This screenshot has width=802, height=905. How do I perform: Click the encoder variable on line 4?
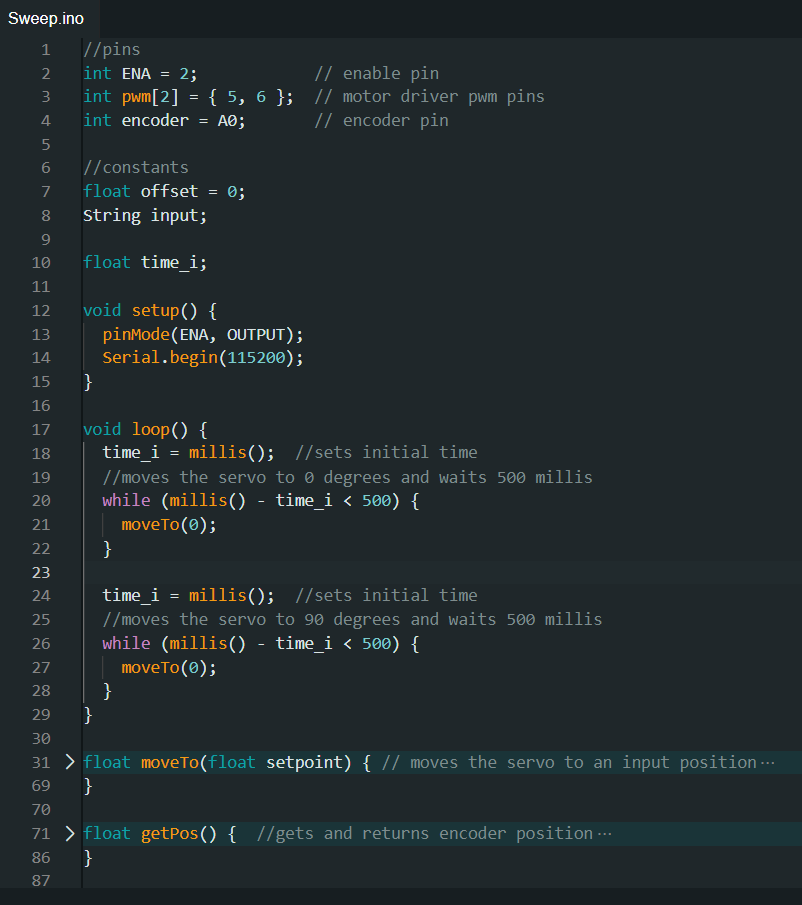[x=156, y=120]
